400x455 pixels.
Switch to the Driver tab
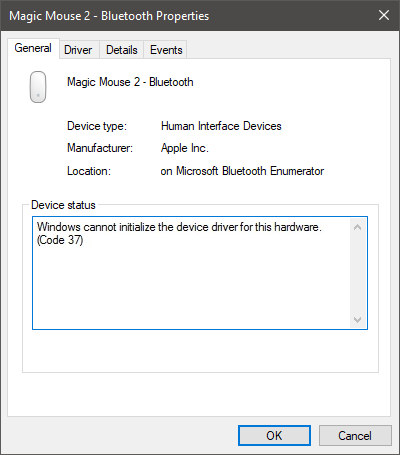[78, 50]
